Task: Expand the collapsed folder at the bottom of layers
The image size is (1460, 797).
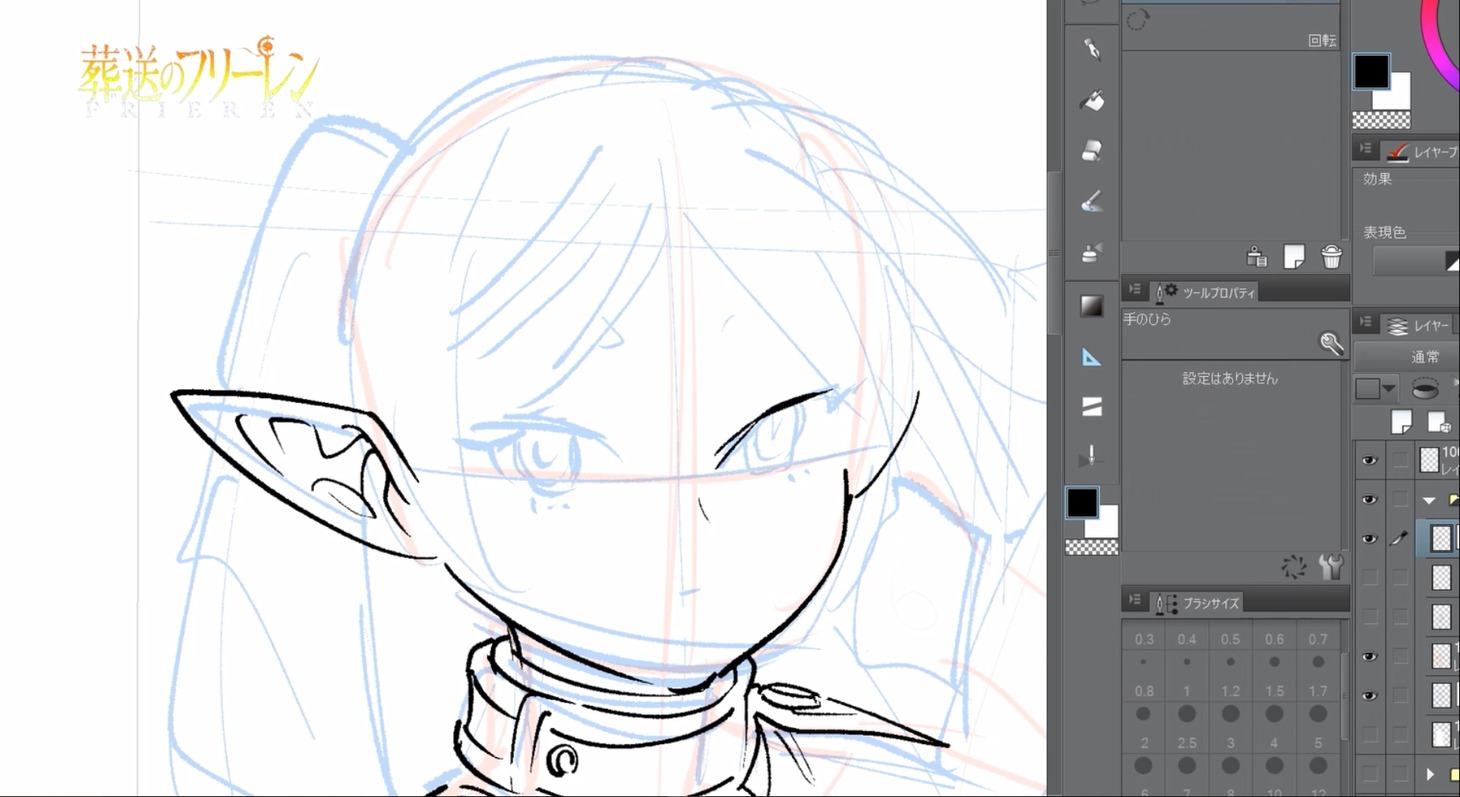Action: [1430, 774]
